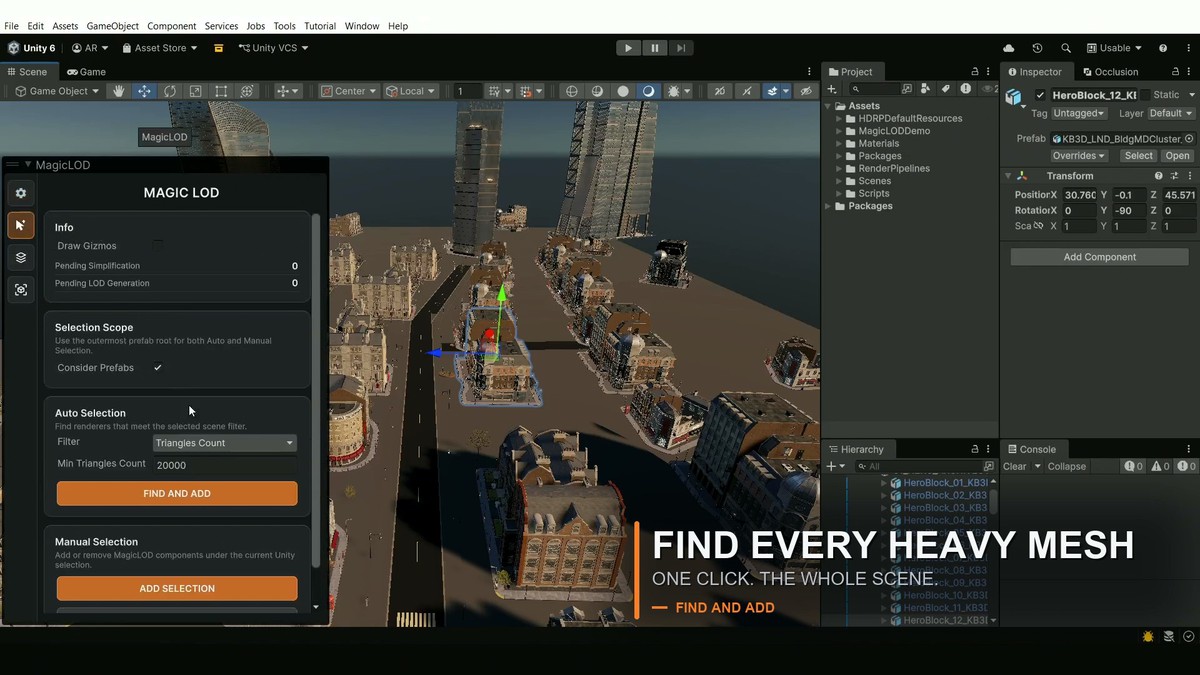Click the prefab Select button
The height and width of the screenshot is (675, 1200).
point(1138,156)
